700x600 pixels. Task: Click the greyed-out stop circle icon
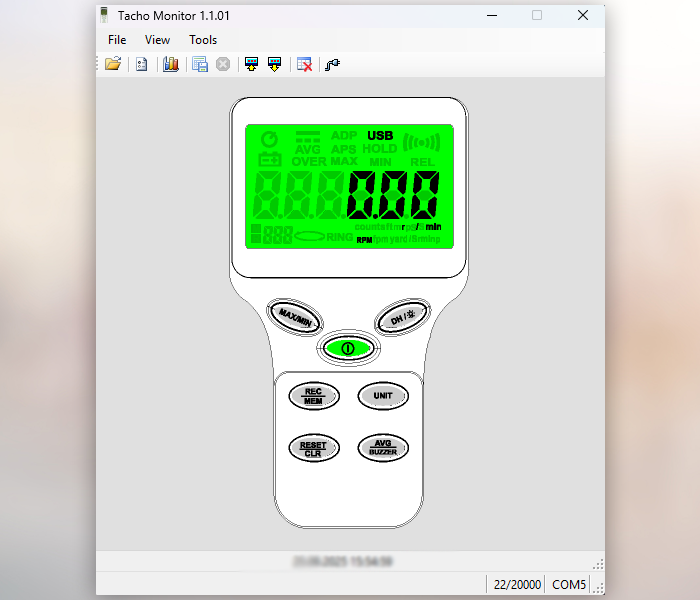click(223, 64)
